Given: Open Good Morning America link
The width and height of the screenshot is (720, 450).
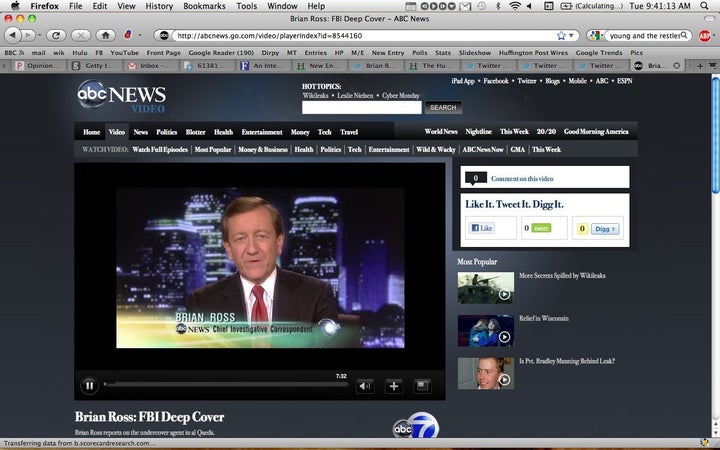Looking at the screenshot, I should click(x=596, y=131).
